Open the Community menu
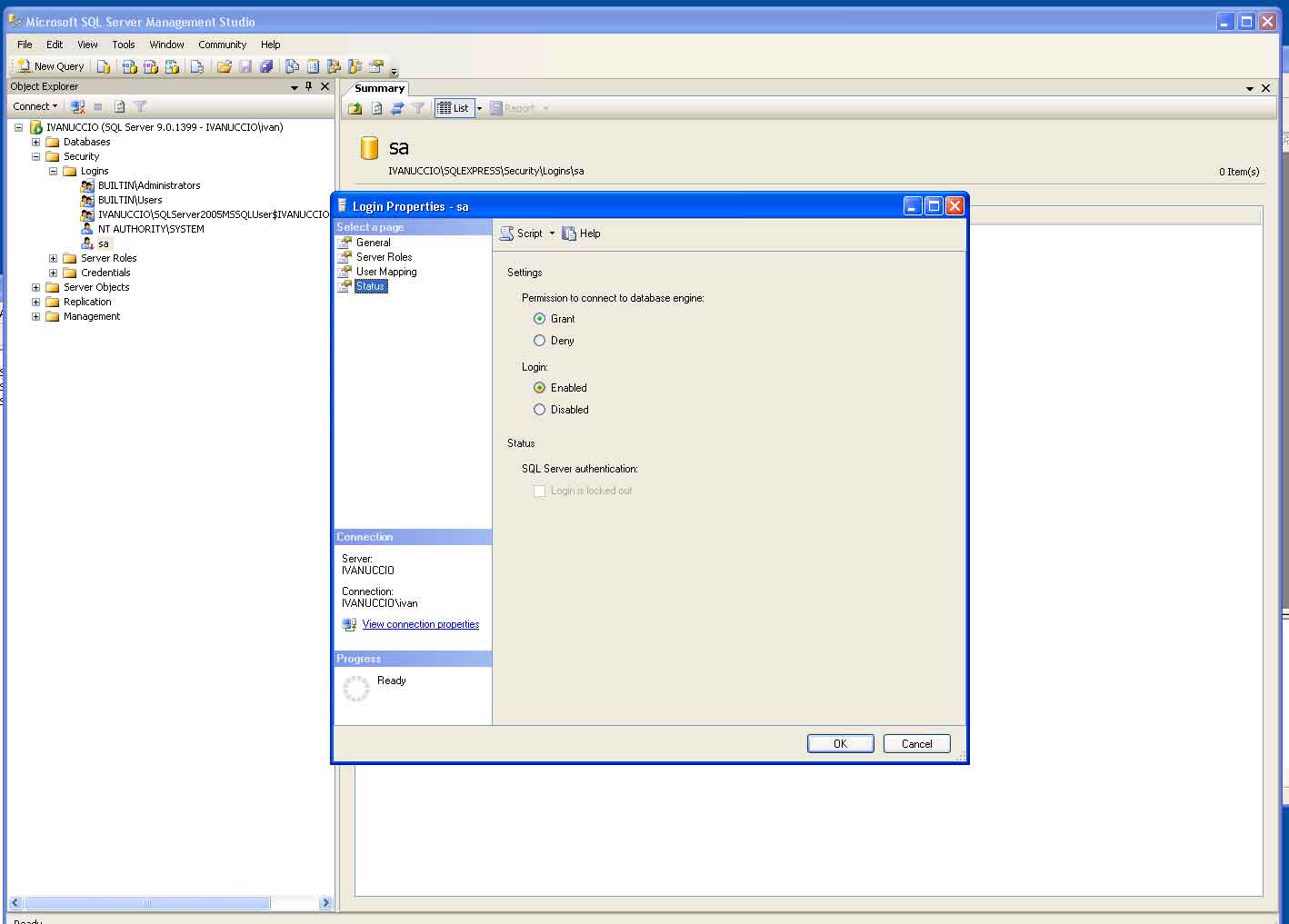 click(223, 45)
